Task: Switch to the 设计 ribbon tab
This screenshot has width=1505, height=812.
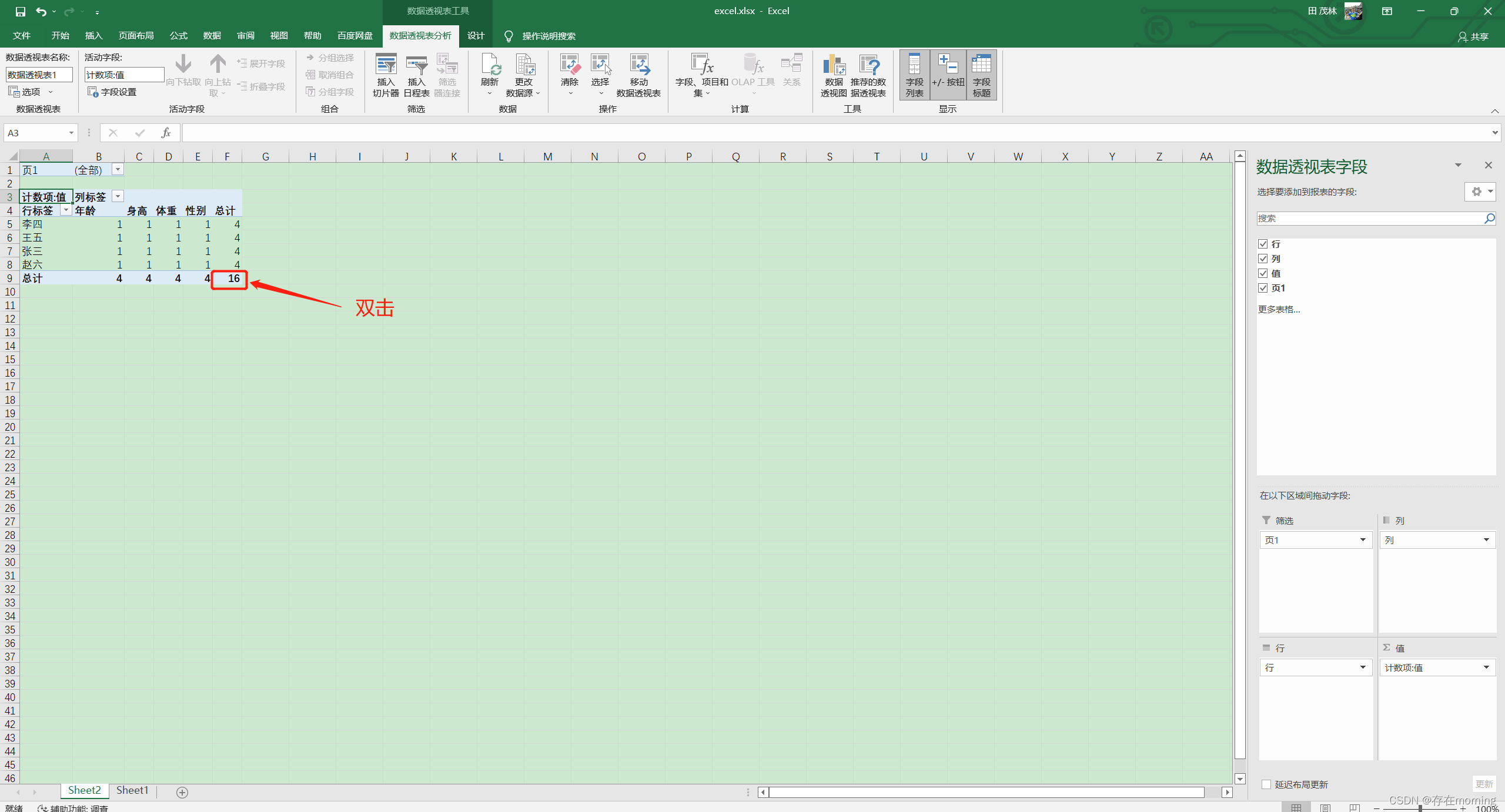Action: point(476,36)
